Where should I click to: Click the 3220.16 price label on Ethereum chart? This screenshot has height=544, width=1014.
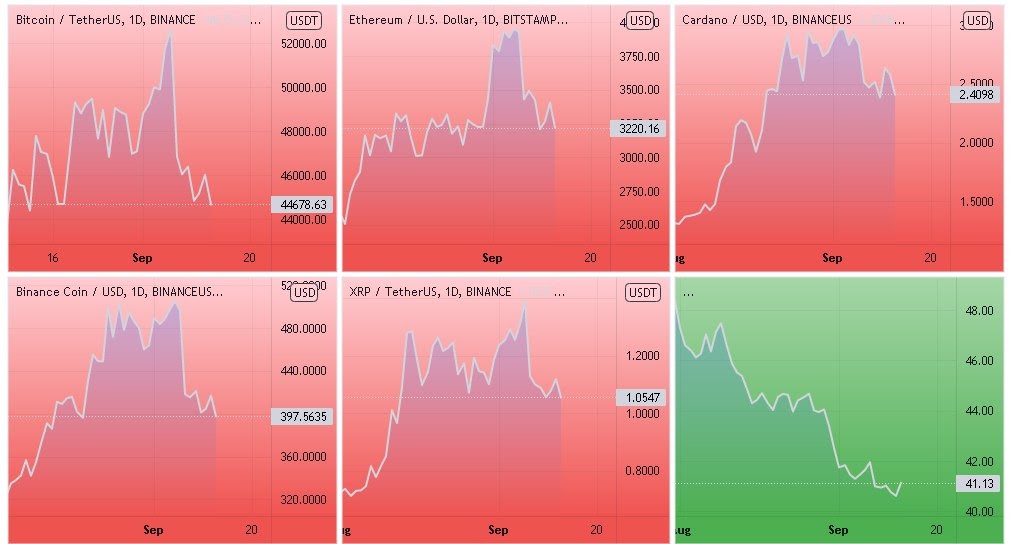click(x=638, y=128)
